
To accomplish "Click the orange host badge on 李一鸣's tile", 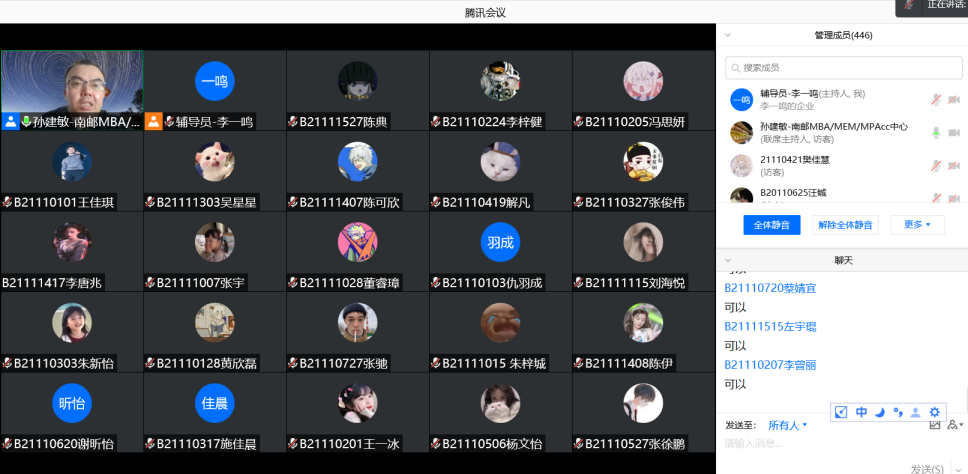I will [154, 121].
